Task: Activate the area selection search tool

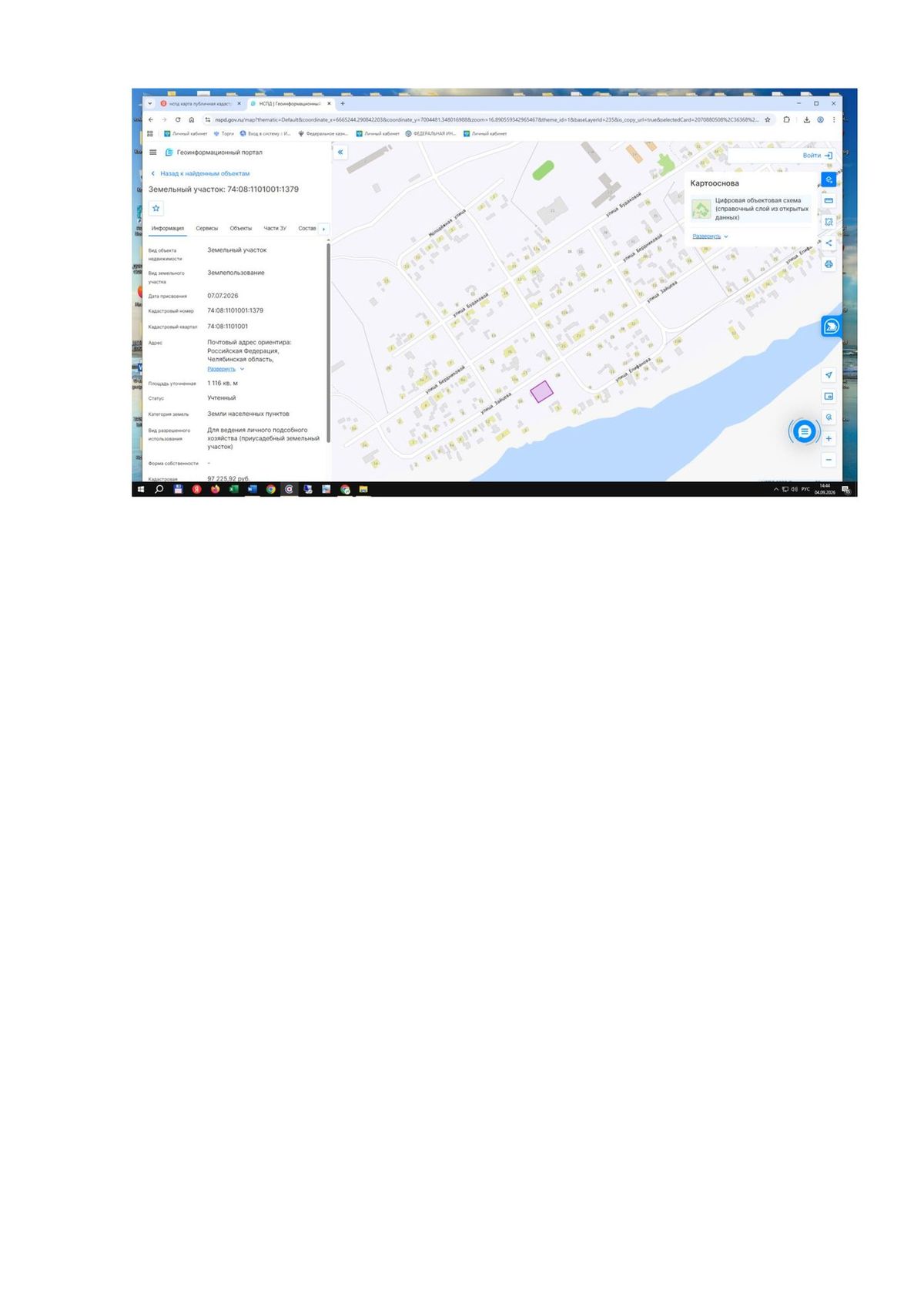Action: [x=829, y=222]
